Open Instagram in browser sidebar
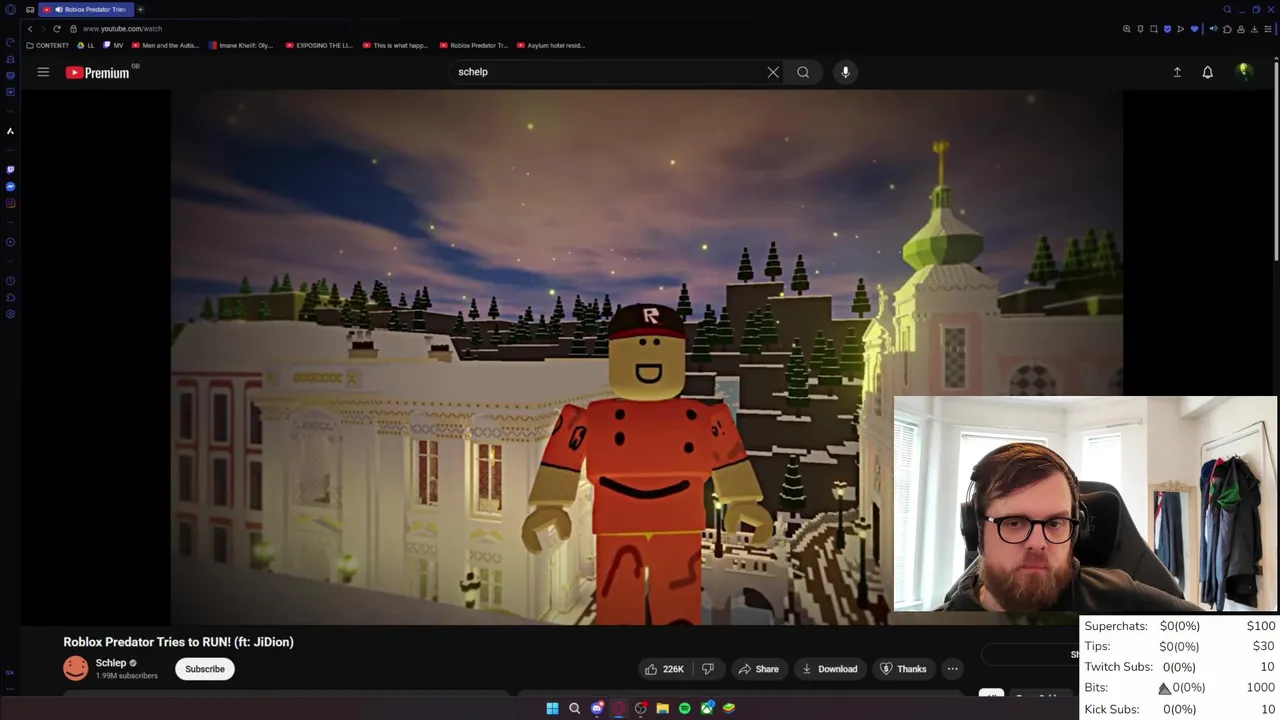Screen dimensions: 1280x720 point(10,203)
